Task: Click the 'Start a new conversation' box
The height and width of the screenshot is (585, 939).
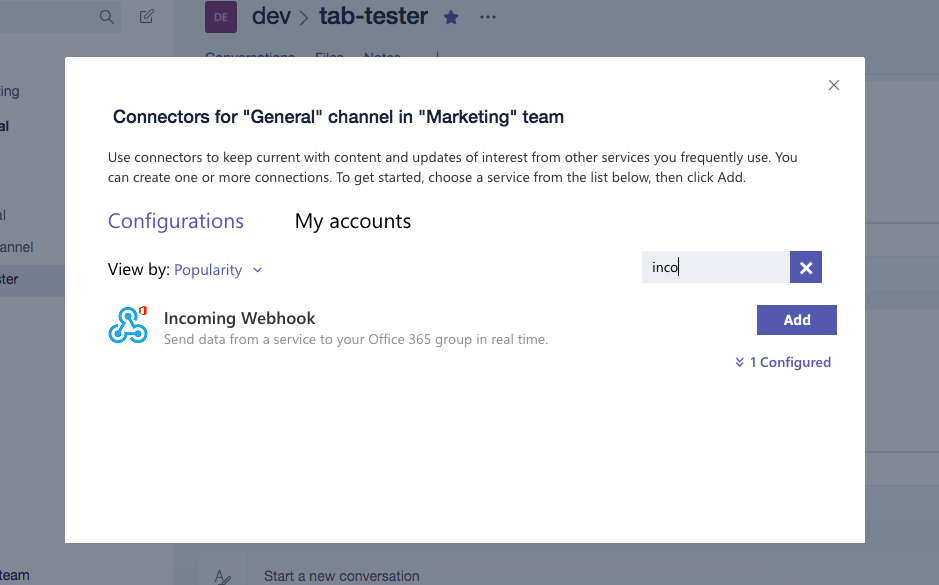Action: pyautogui.click(x=341, y=576)
